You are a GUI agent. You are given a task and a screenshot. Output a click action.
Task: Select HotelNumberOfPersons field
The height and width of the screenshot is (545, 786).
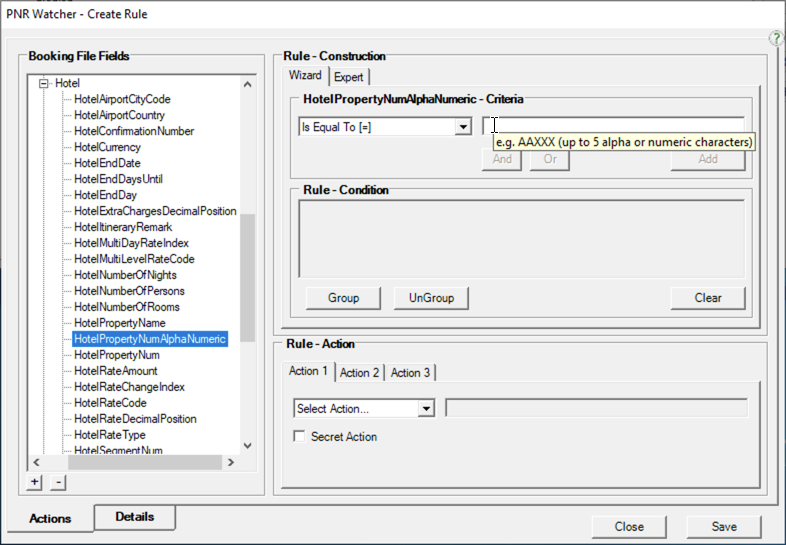(x=129, y=291)
